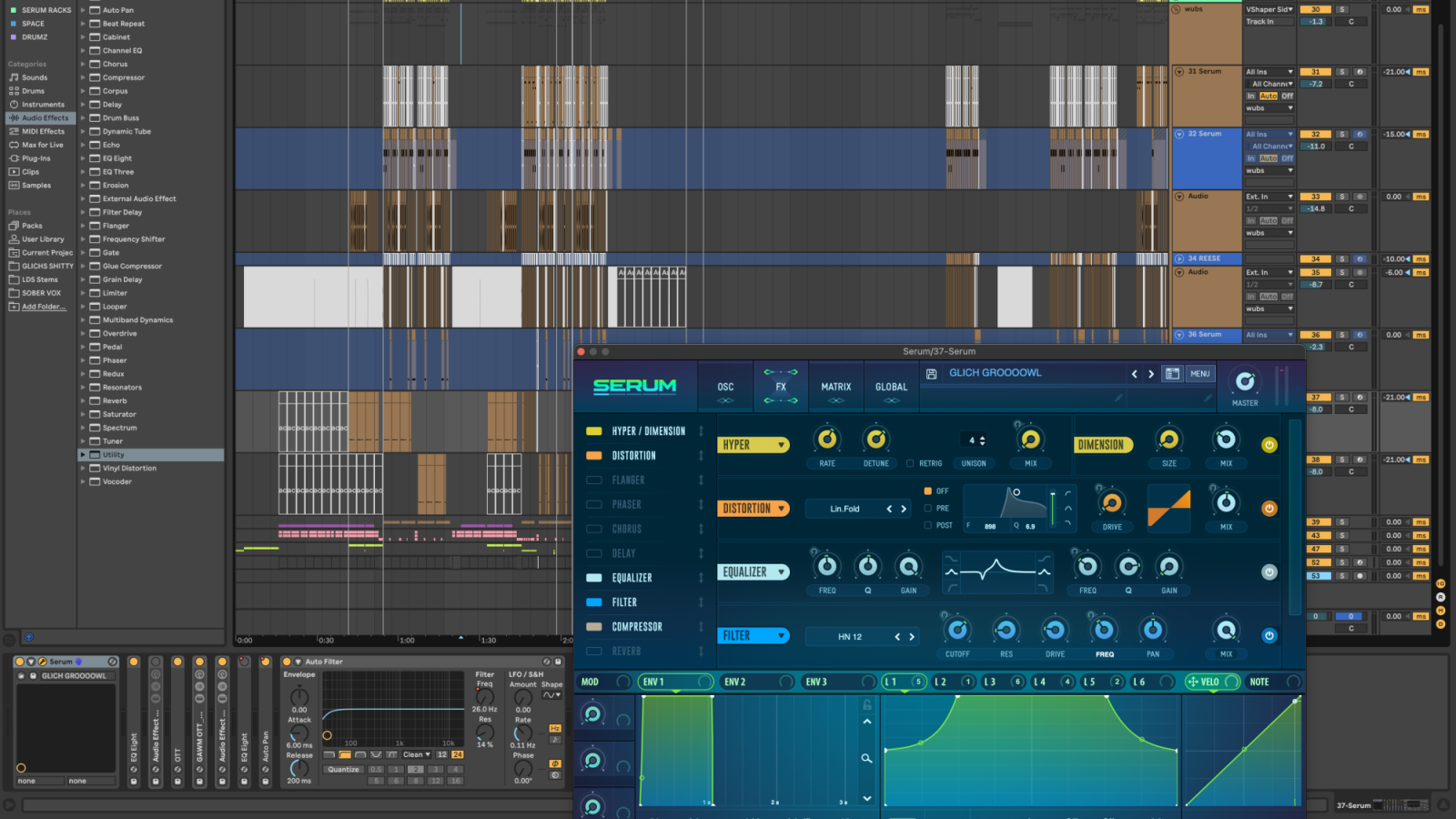Viewport: 1456px width, 819px height.
Task: Switch to Serum FX tab
Action: (x=781, y=388)
